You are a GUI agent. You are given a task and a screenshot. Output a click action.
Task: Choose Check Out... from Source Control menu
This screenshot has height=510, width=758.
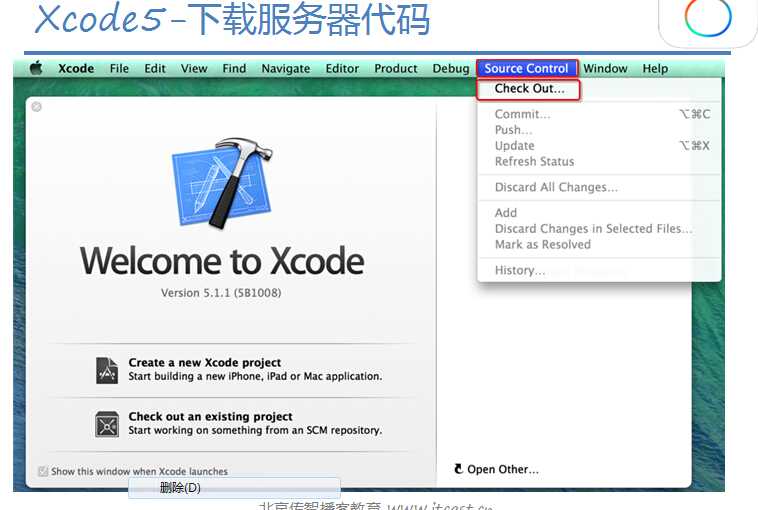[529, 89]
